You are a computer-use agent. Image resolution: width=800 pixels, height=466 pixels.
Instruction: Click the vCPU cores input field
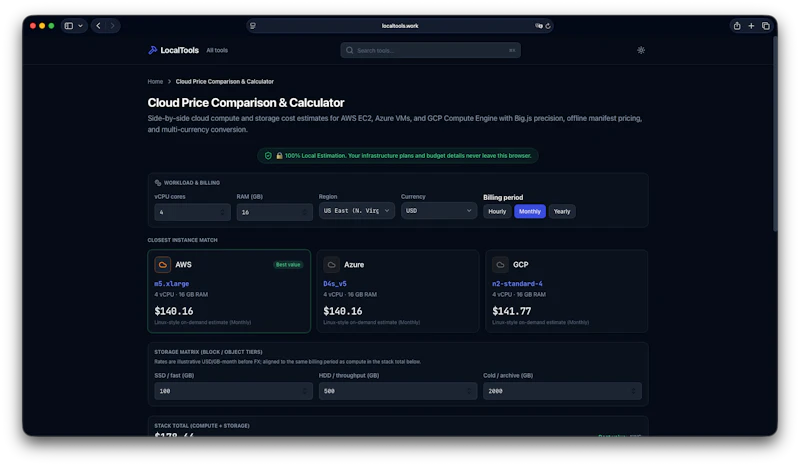(192, 212)
